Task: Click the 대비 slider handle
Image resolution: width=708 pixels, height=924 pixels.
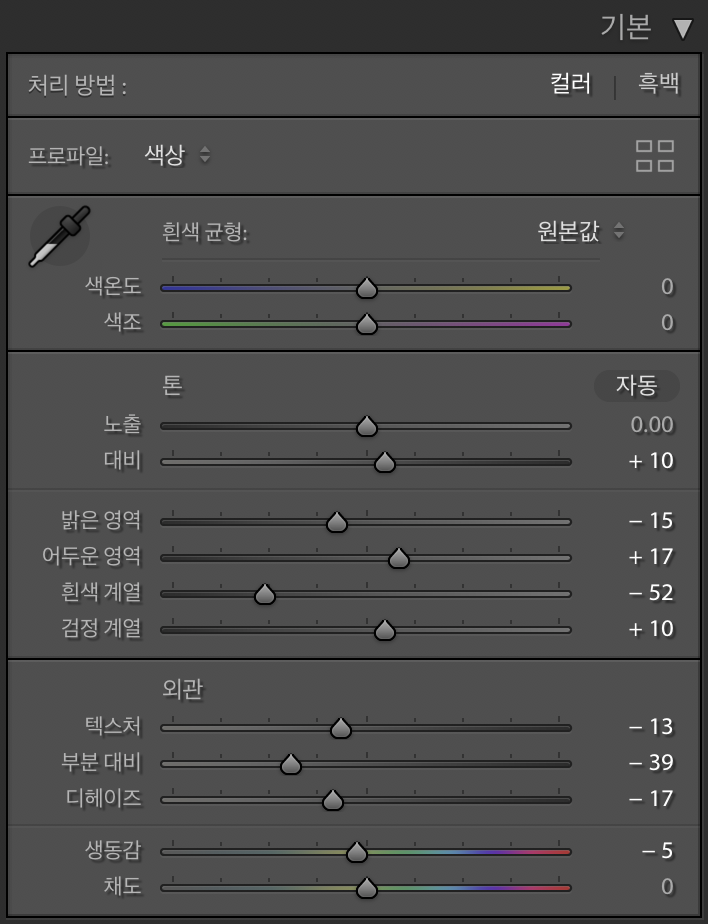Action: [385, 462]
